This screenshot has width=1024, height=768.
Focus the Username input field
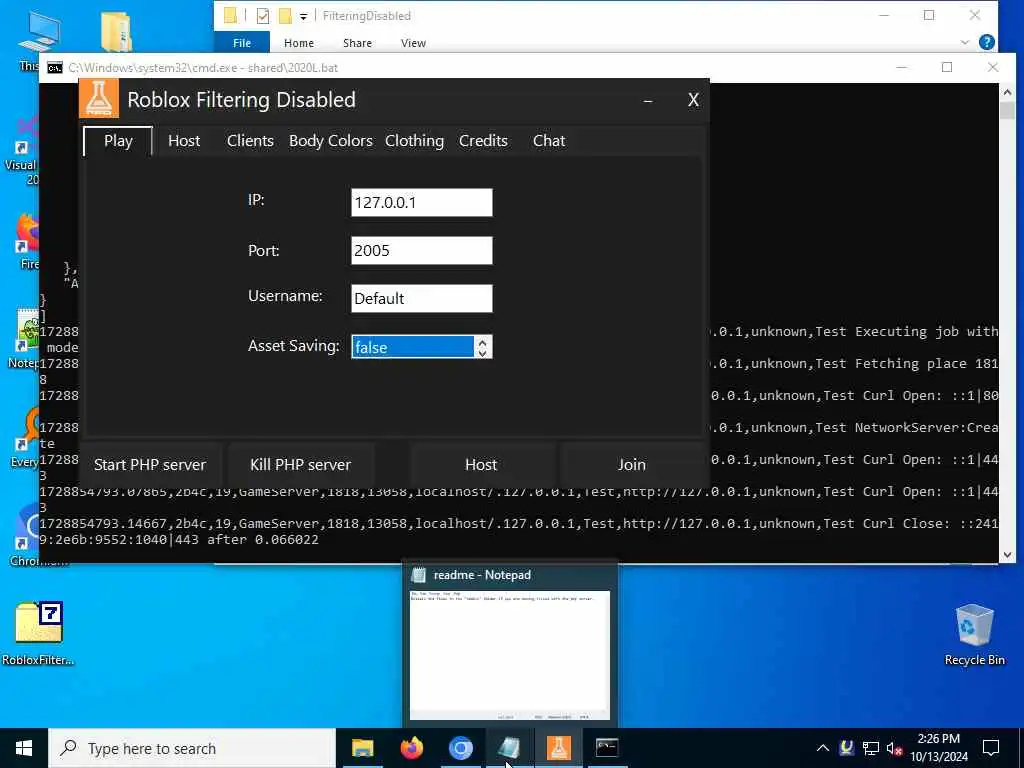click(422, 298)
